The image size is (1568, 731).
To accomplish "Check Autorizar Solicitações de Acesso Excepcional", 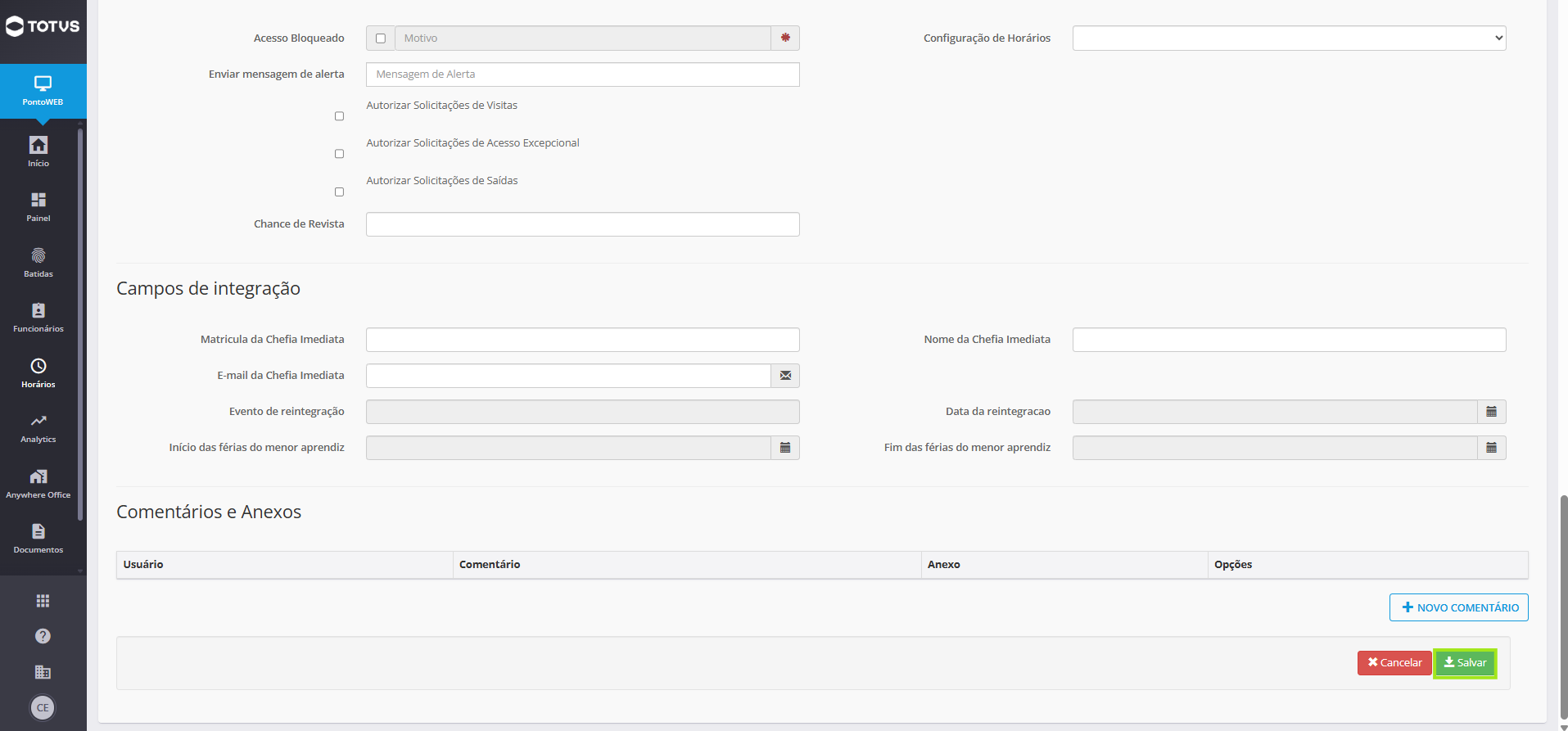I will (x=339, y=154).
